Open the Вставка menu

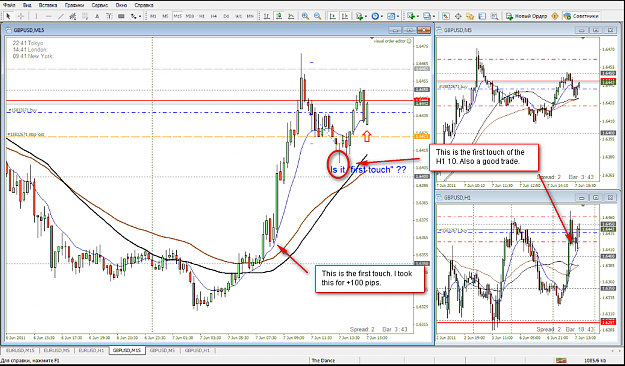[48, 5]
